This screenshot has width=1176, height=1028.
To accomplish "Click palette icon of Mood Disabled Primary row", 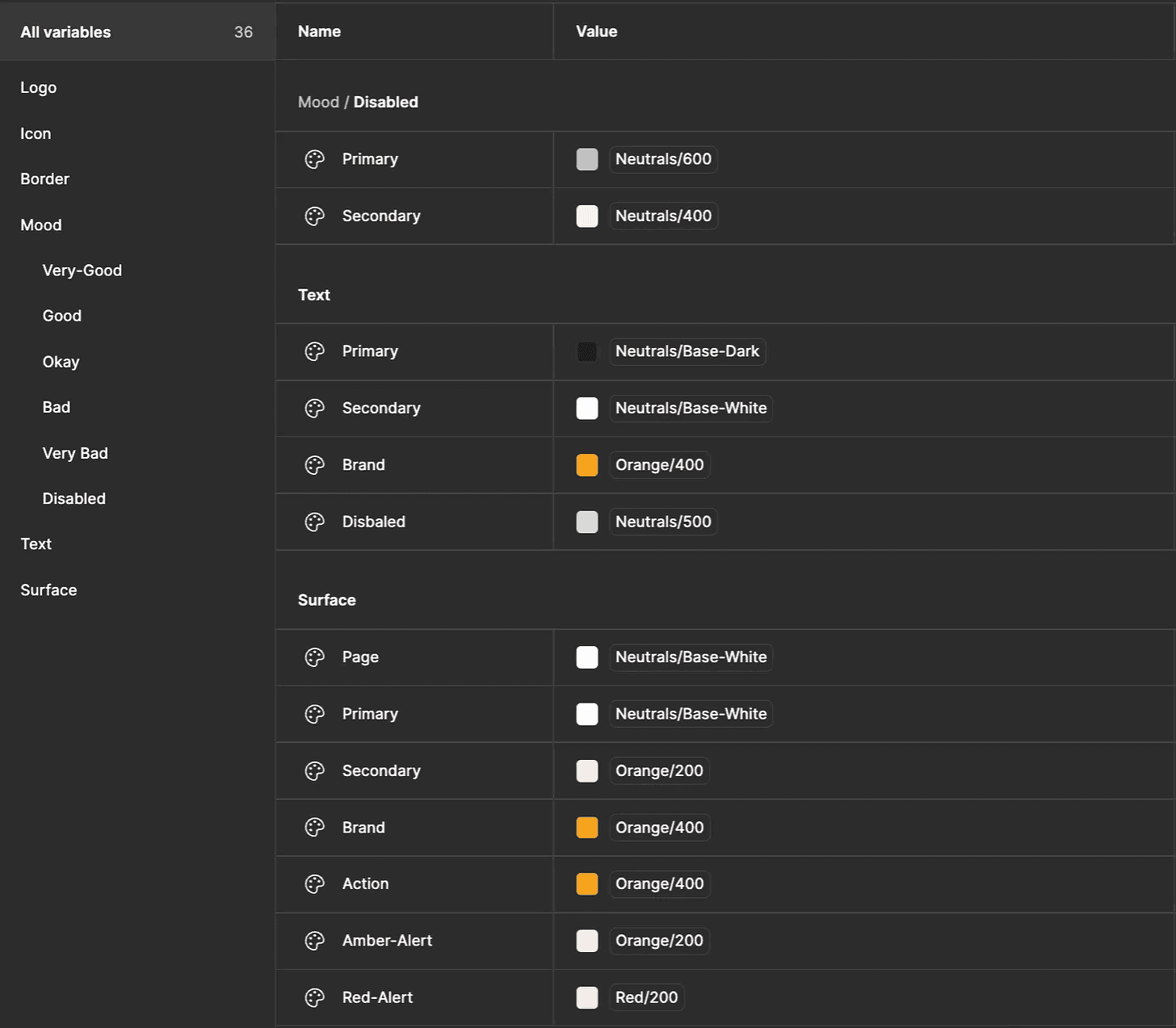I will point(314,159).
